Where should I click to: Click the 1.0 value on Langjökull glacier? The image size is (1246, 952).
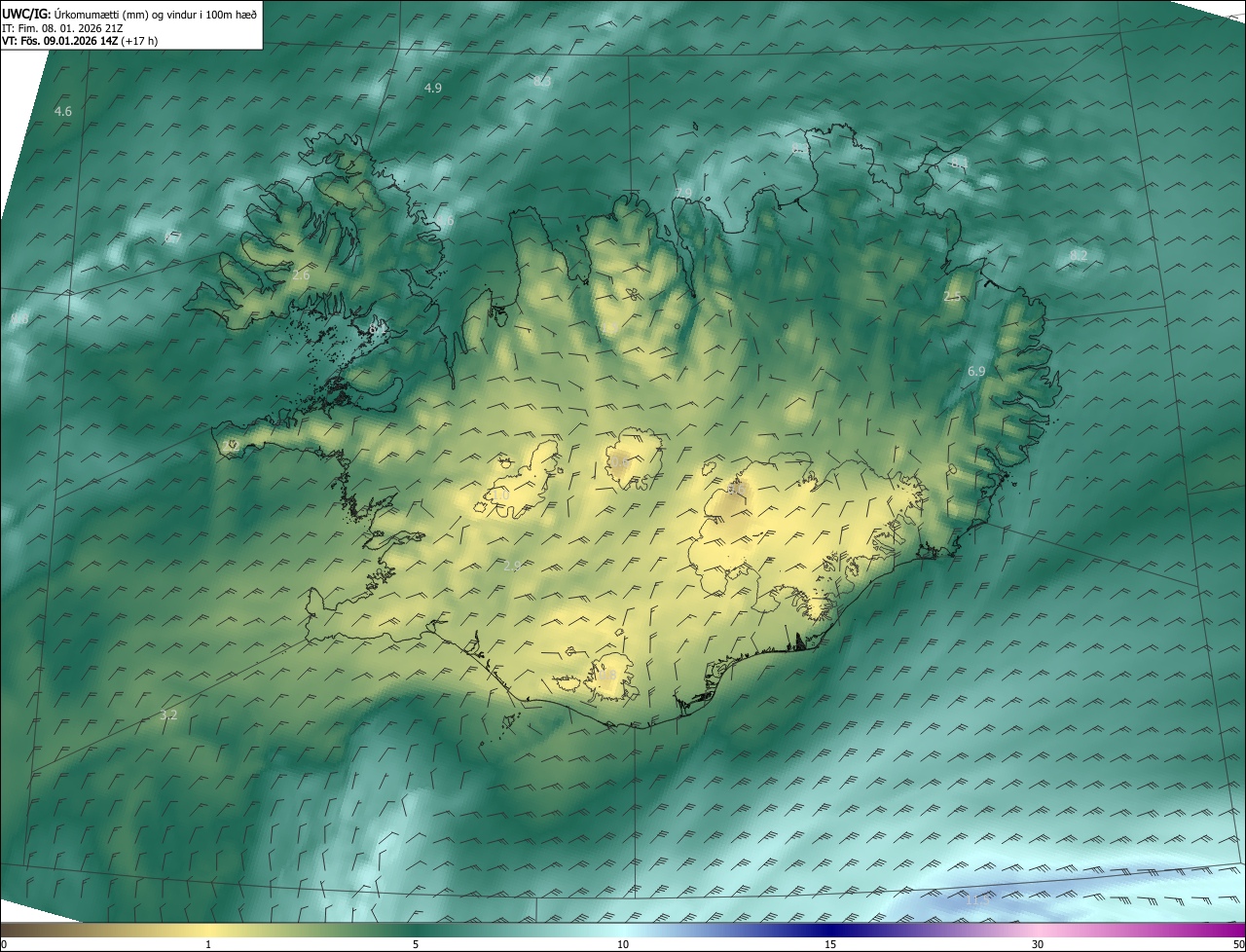(x=500, y=494)
